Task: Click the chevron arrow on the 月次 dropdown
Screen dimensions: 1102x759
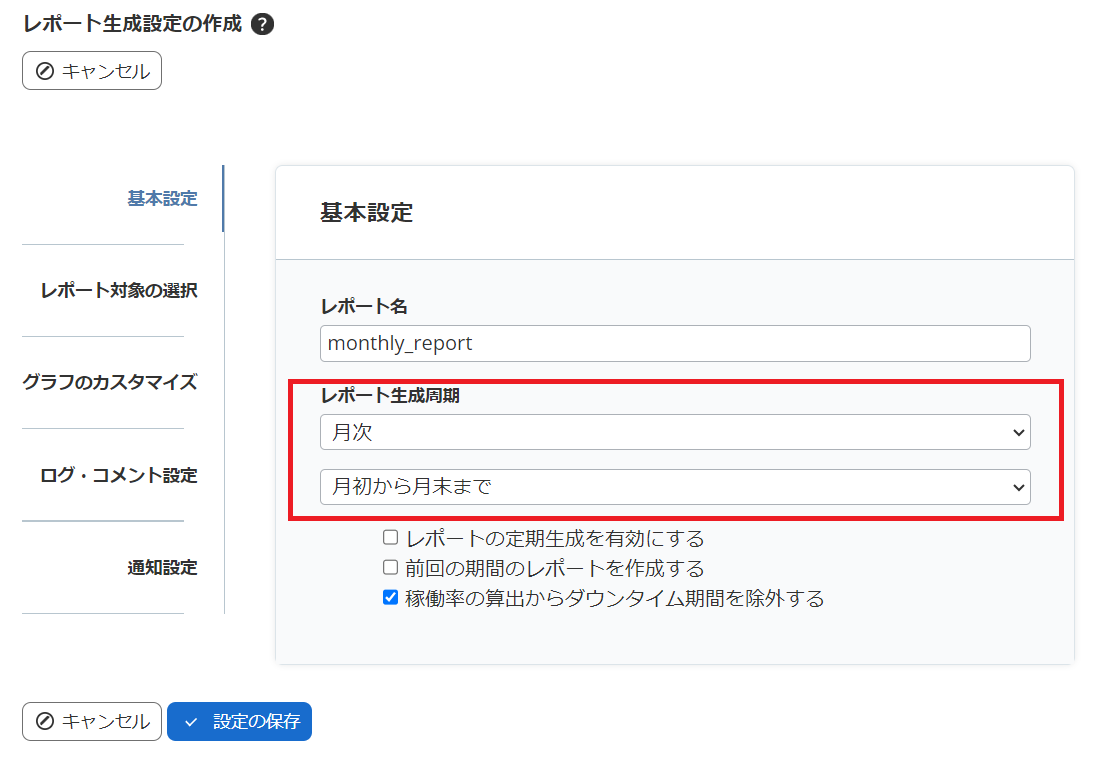Action: 1019,432
